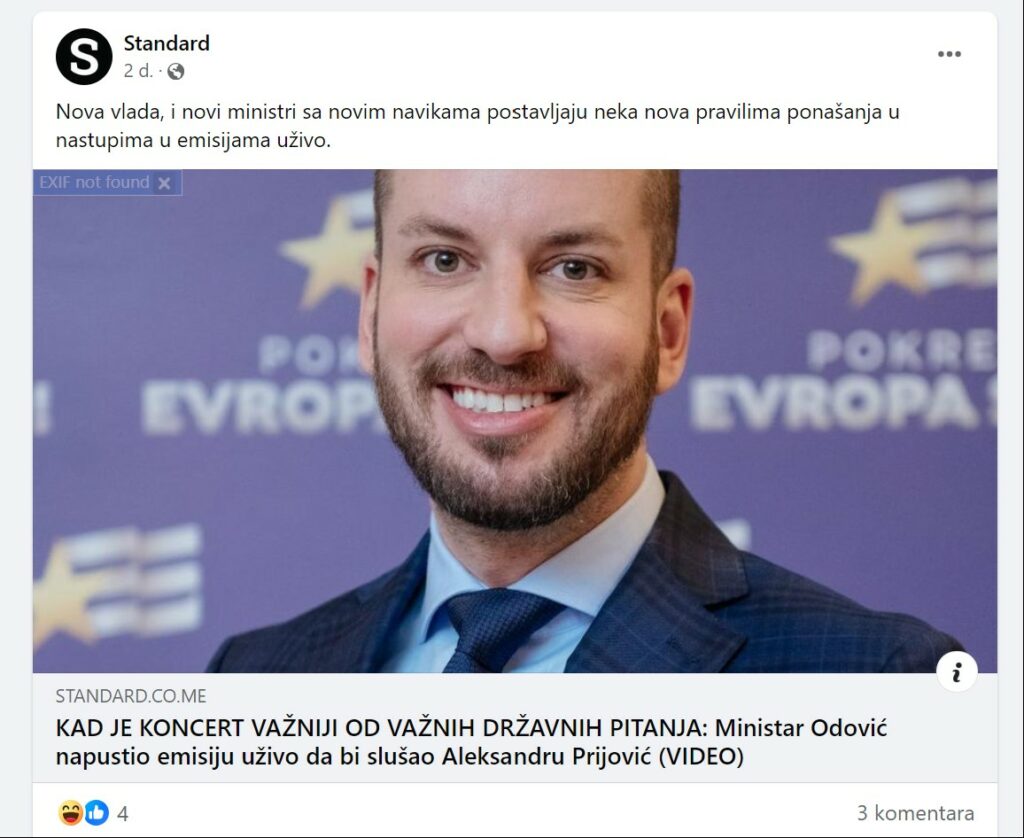Click the info icon on article image

[957, 671]
